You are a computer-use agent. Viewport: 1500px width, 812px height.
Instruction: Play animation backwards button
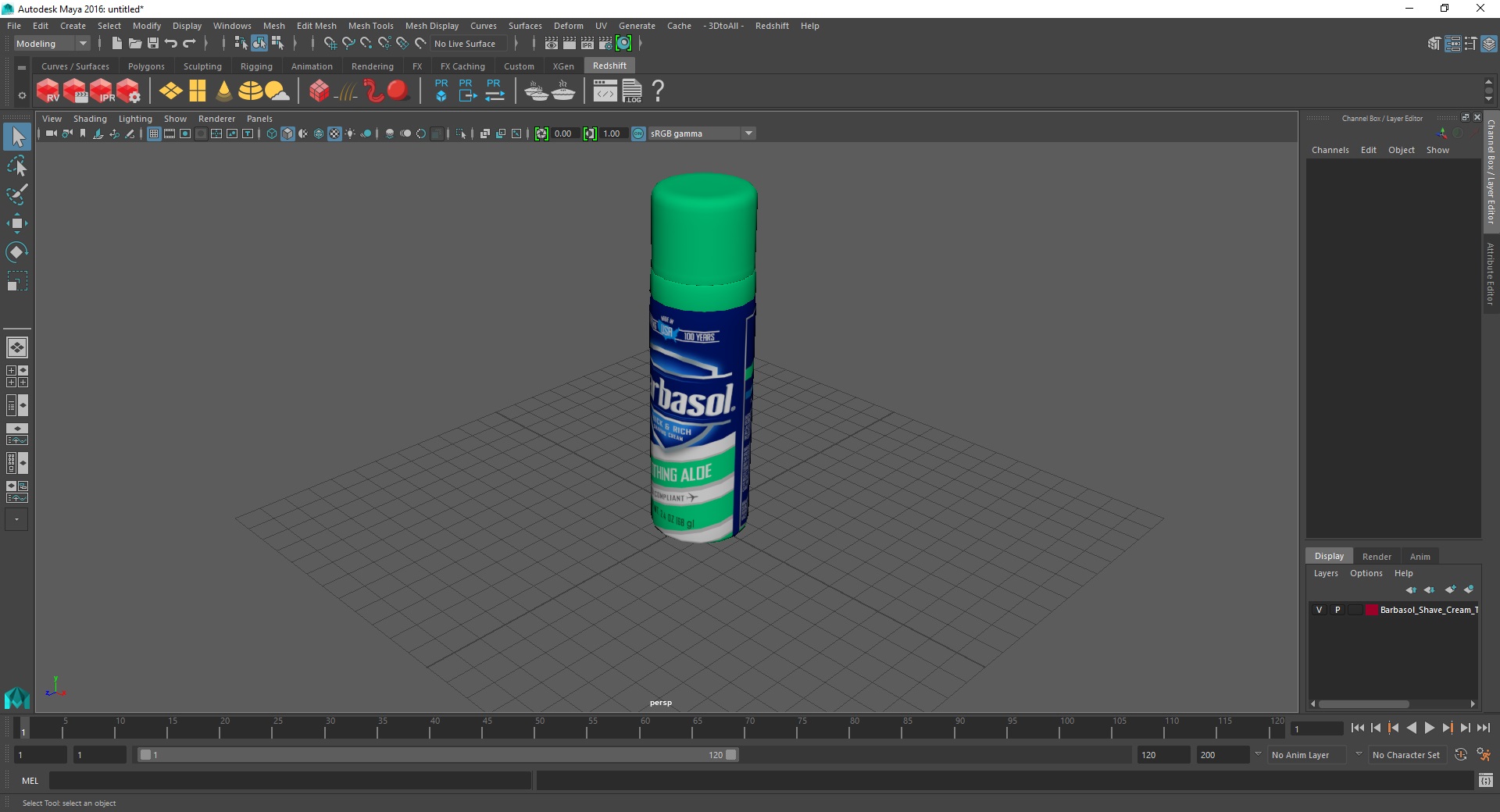click(x=1411, y=728)
